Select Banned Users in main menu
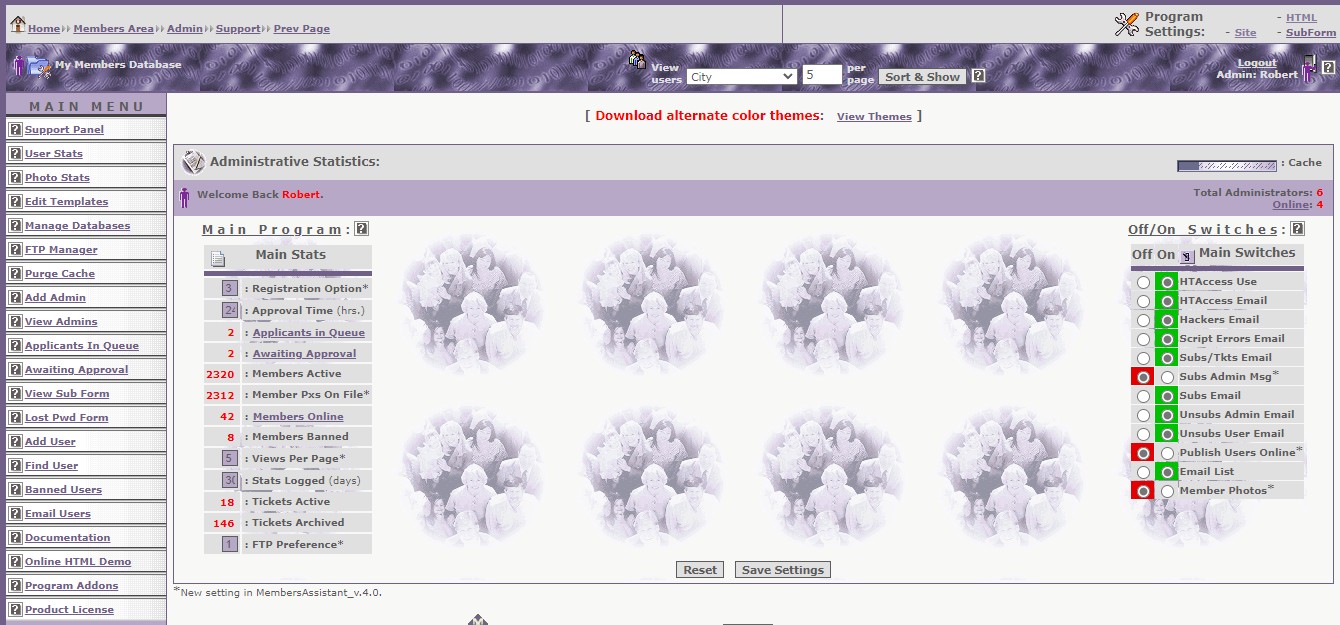Screen dimensions: 1340x625 click(x=63, y=490)
